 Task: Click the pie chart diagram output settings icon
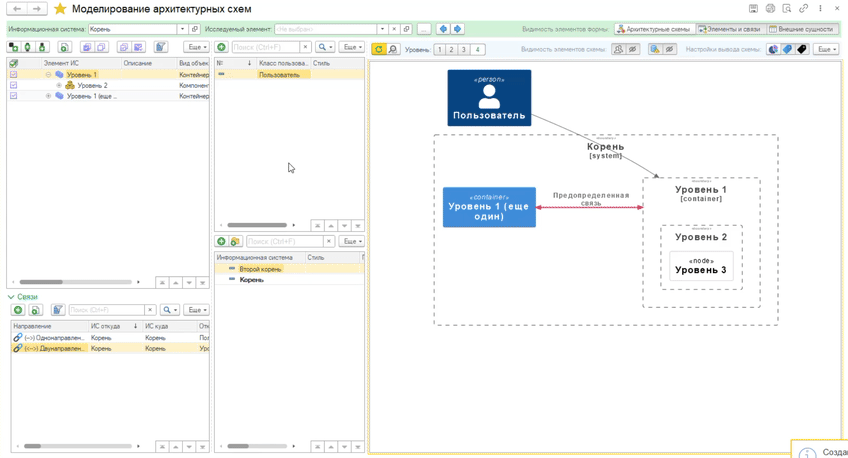(773, 49)
